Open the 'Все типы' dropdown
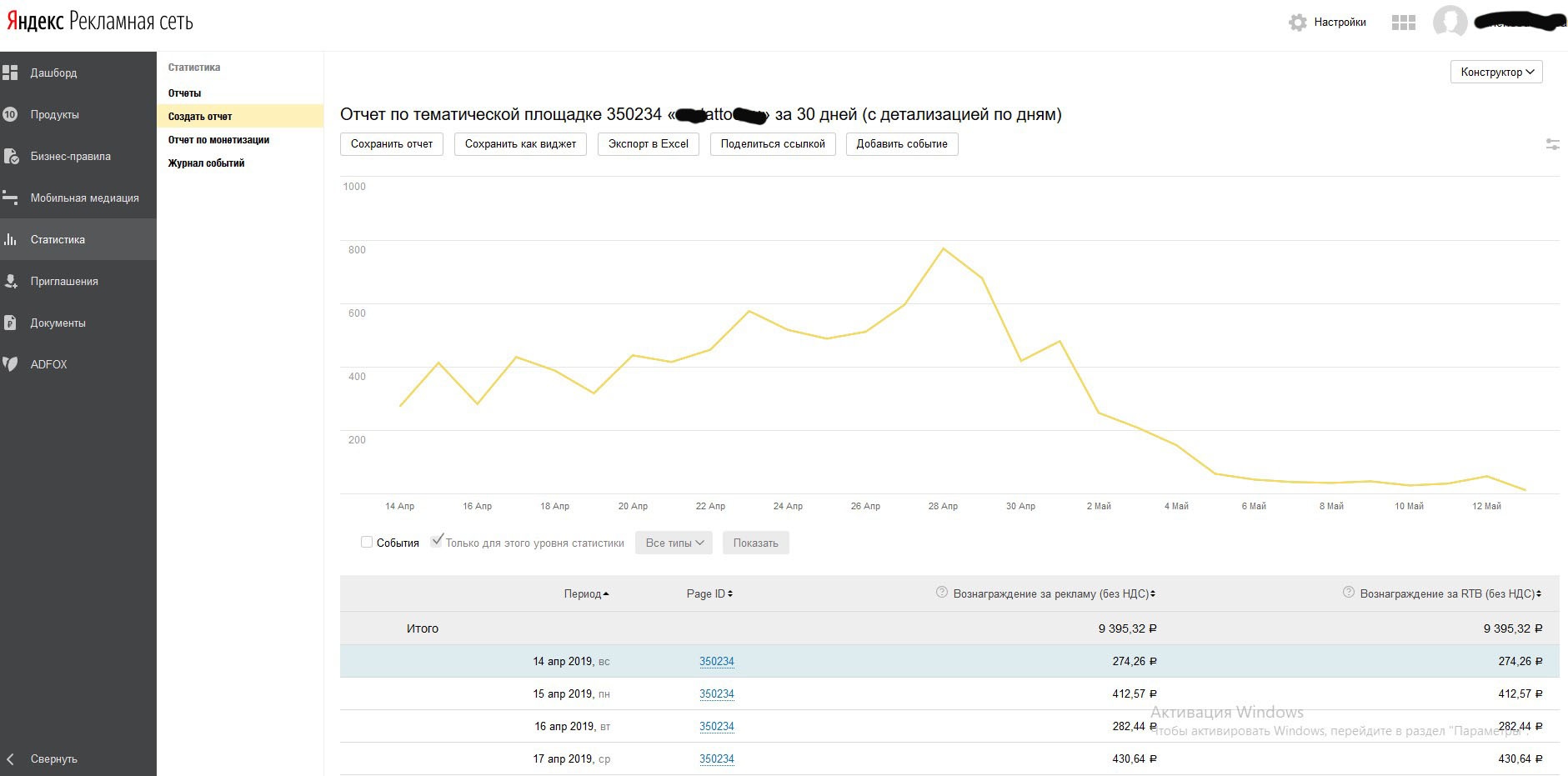The width and height of the screenshot is (1568, 776). (674, 543)
